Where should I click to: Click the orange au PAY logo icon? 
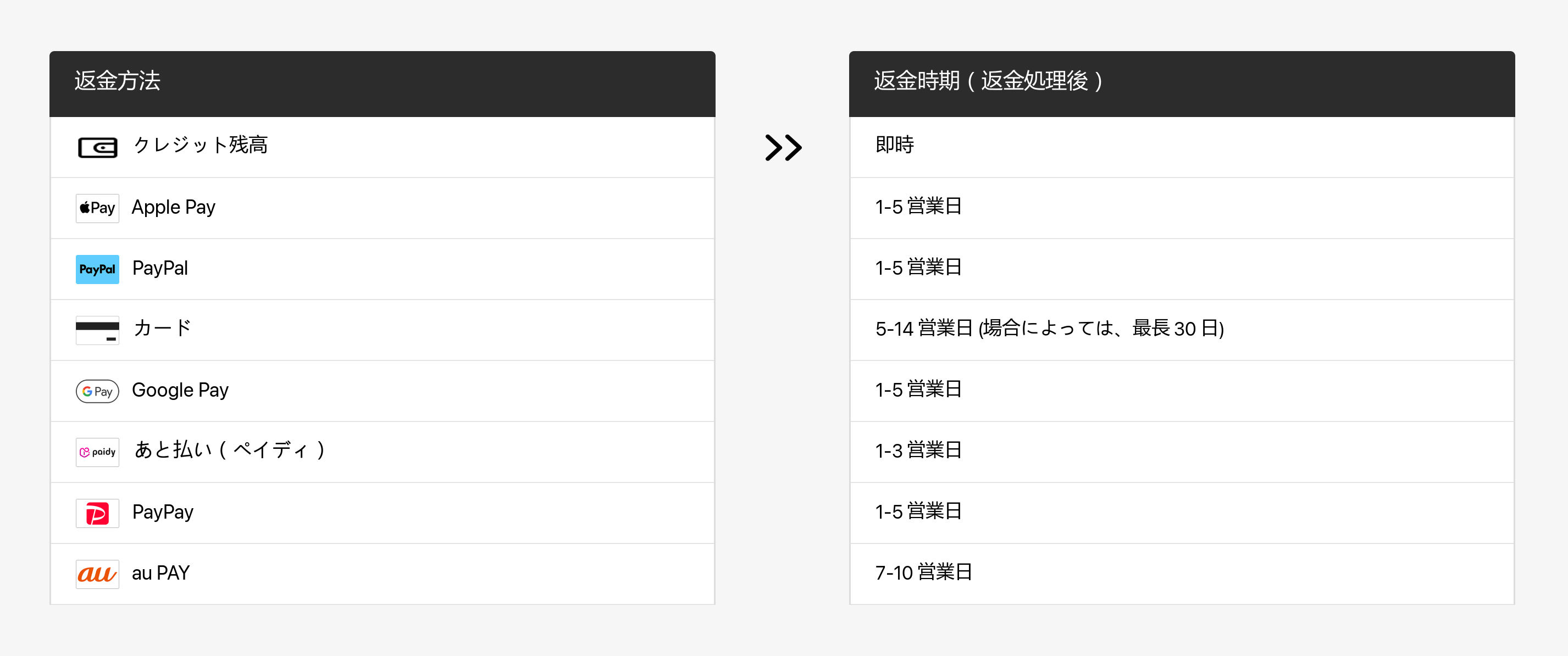[x=97, y=574]
